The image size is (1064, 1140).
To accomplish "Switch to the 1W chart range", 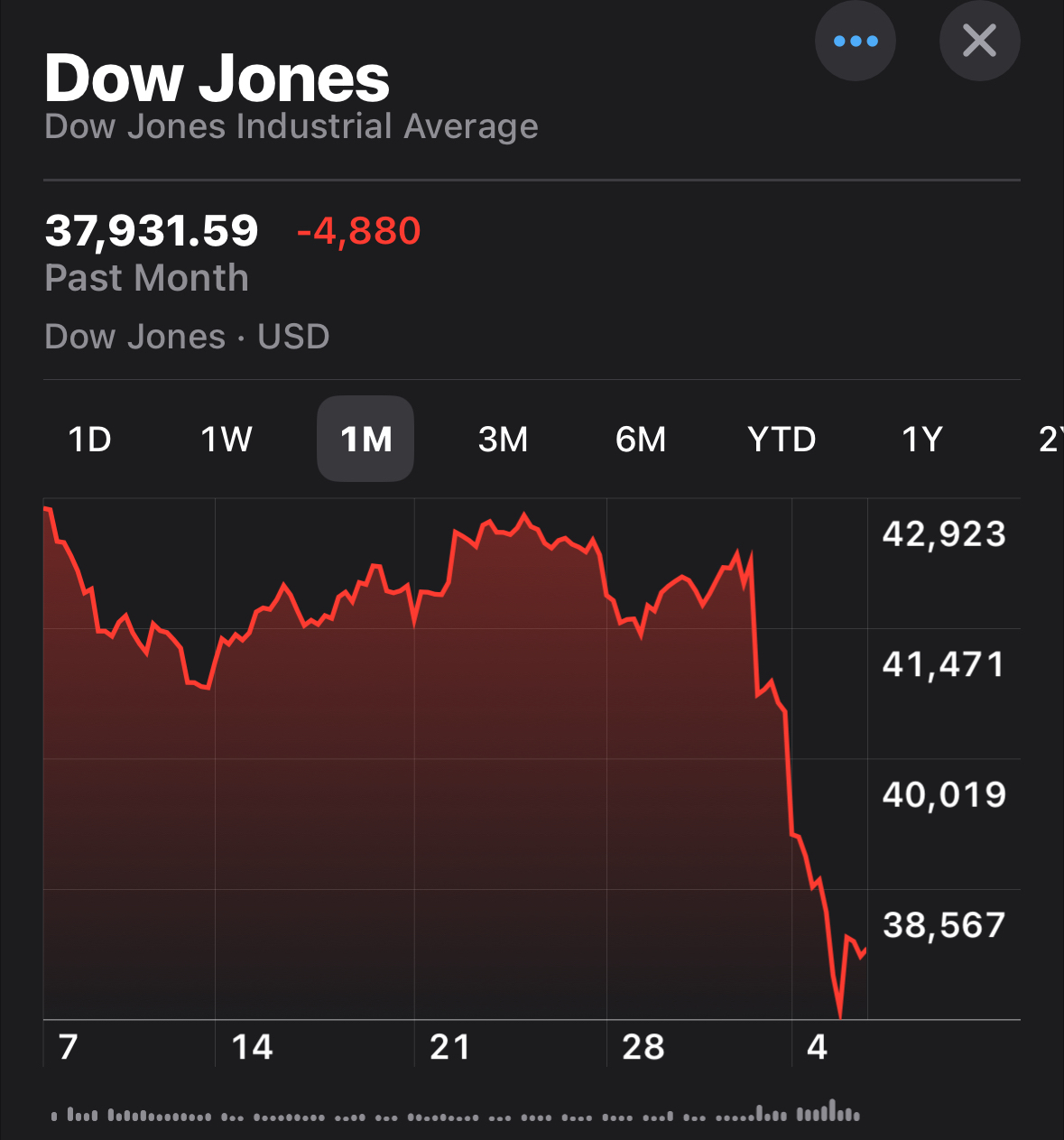I will 227,440.
